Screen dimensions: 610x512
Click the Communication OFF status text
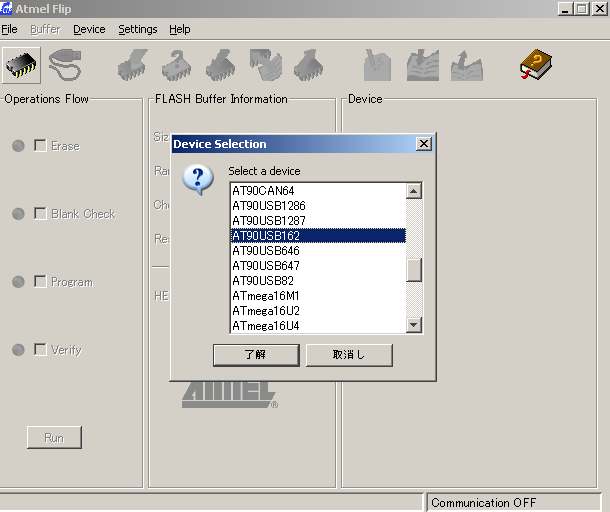[x=484, y=503]
